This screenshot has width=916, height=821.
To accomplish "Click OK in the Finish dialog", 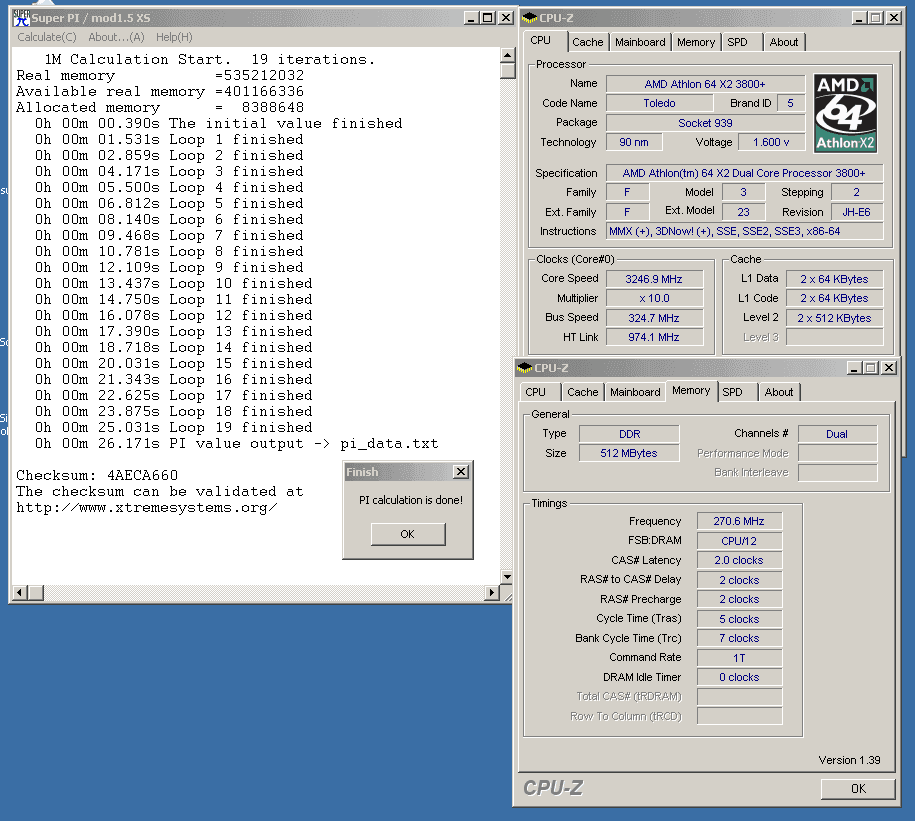I will [x=408, y=534].
